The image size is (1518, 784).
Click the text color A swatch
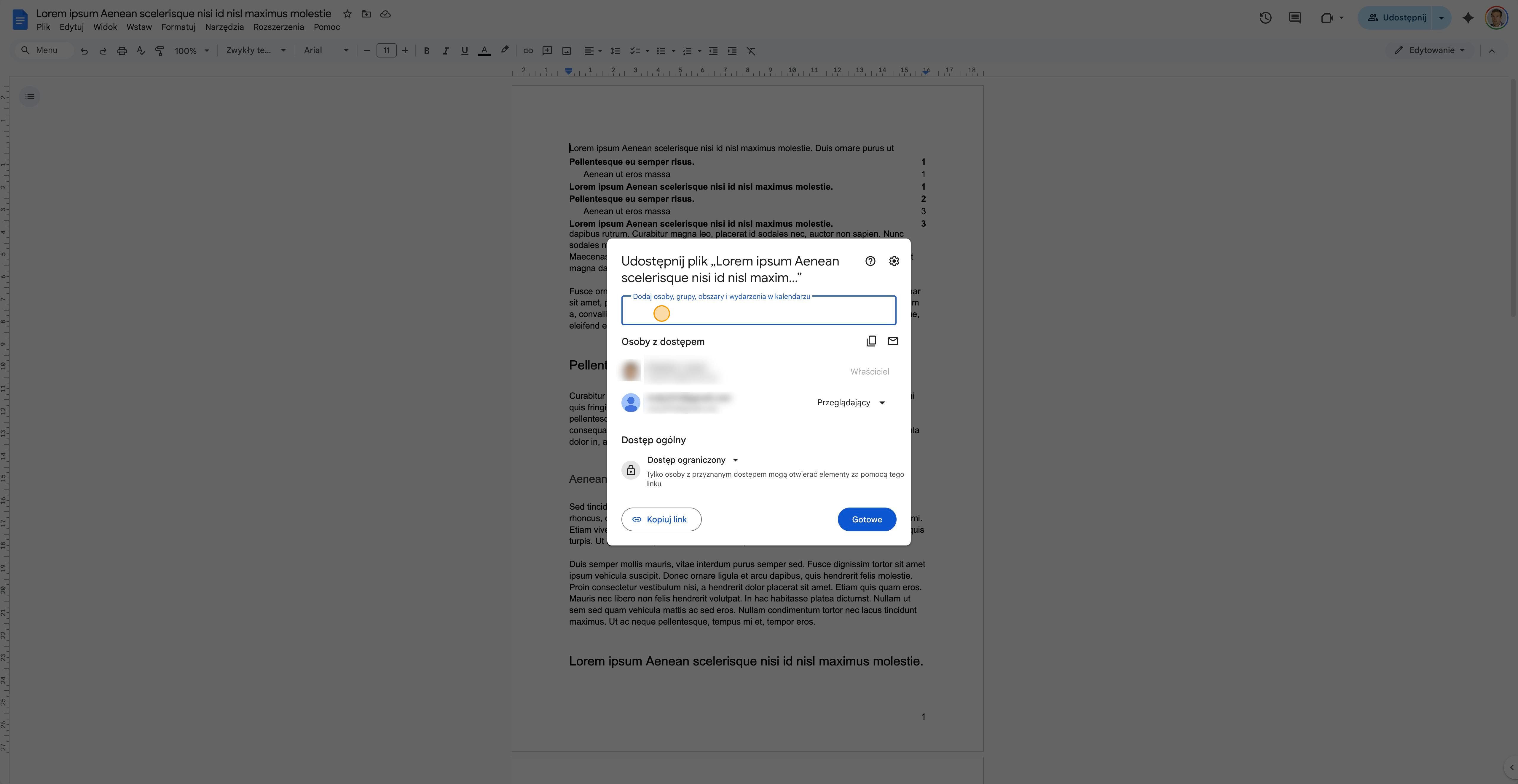484,51
